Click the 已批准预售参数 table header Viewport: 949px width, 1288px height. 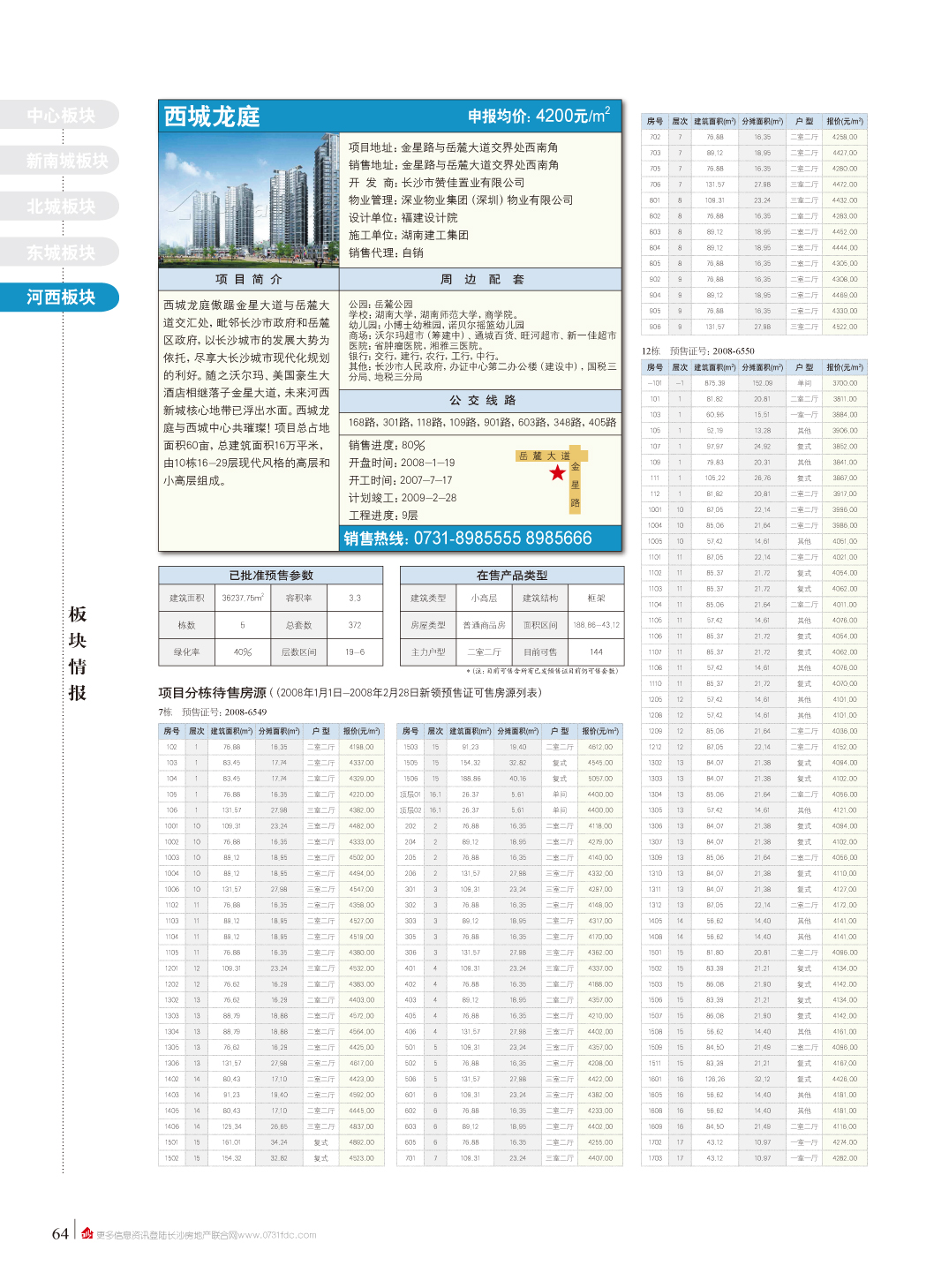[x=271, y=576]
